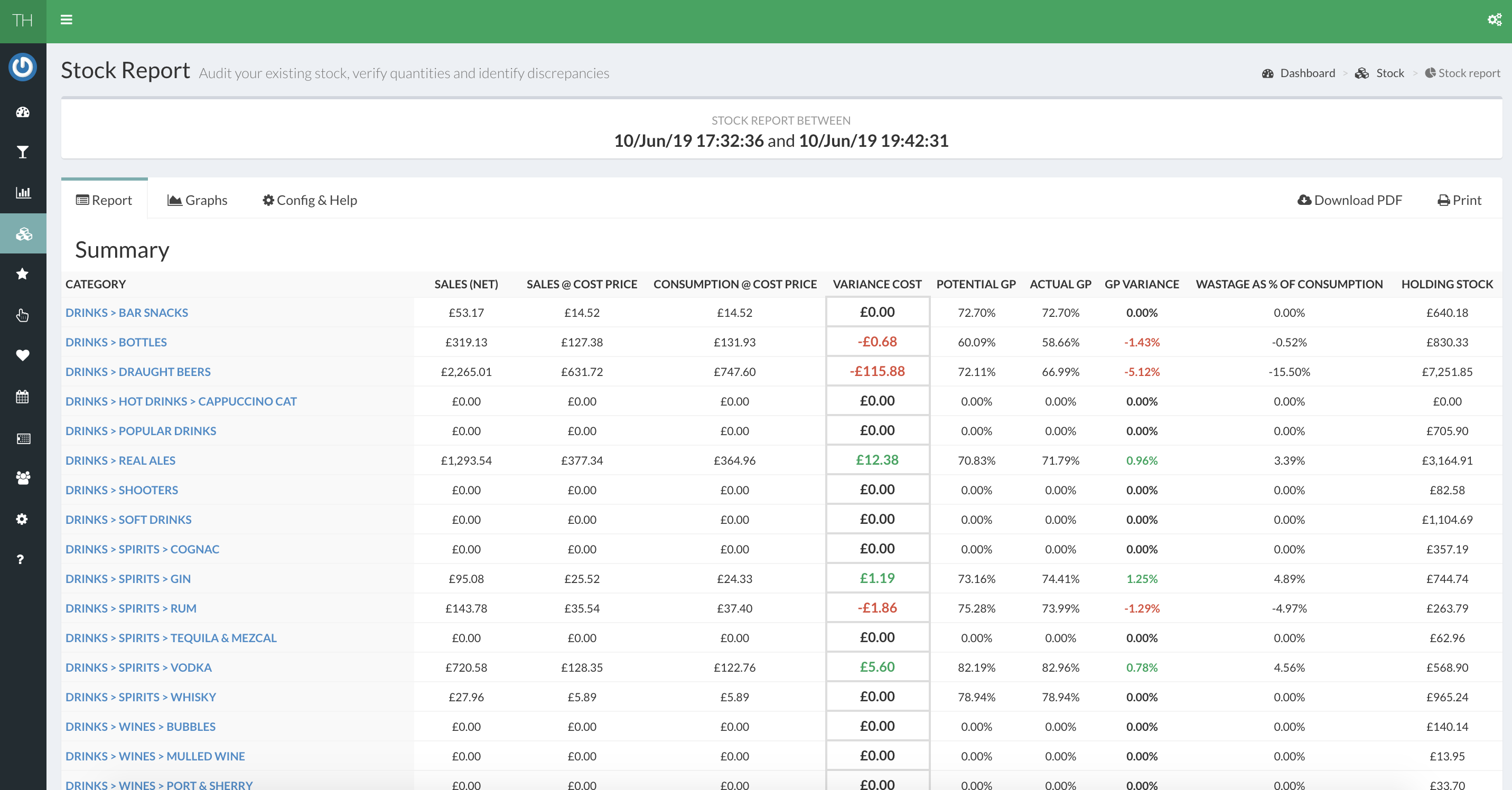Screen dimensions: 1512x790
Task: Click Download PDF button
Action: click(1349, 200)
